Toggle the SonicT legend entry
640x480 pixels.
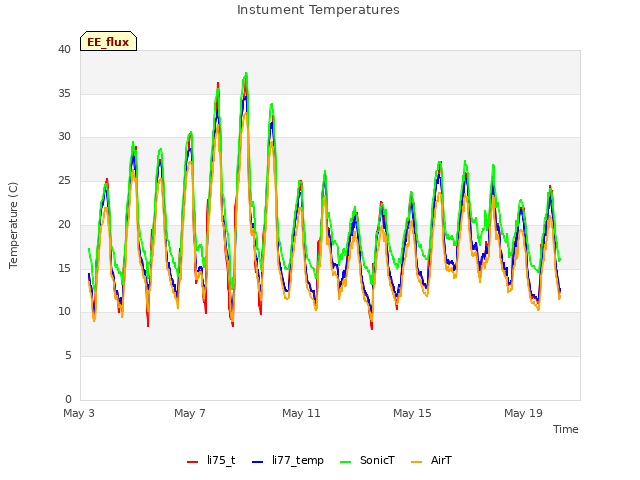tap(367, 461)
